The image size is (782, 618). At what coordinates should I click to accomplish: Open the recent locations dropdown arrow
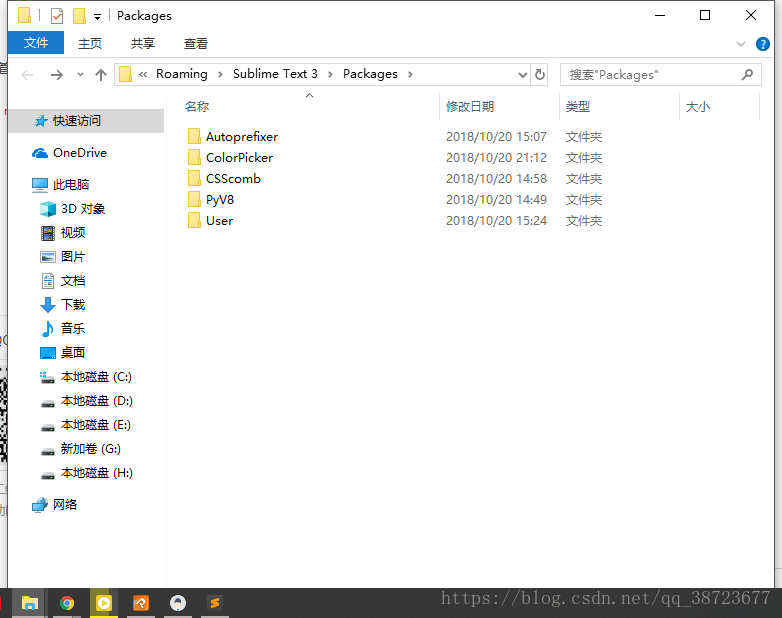point(80,75)
